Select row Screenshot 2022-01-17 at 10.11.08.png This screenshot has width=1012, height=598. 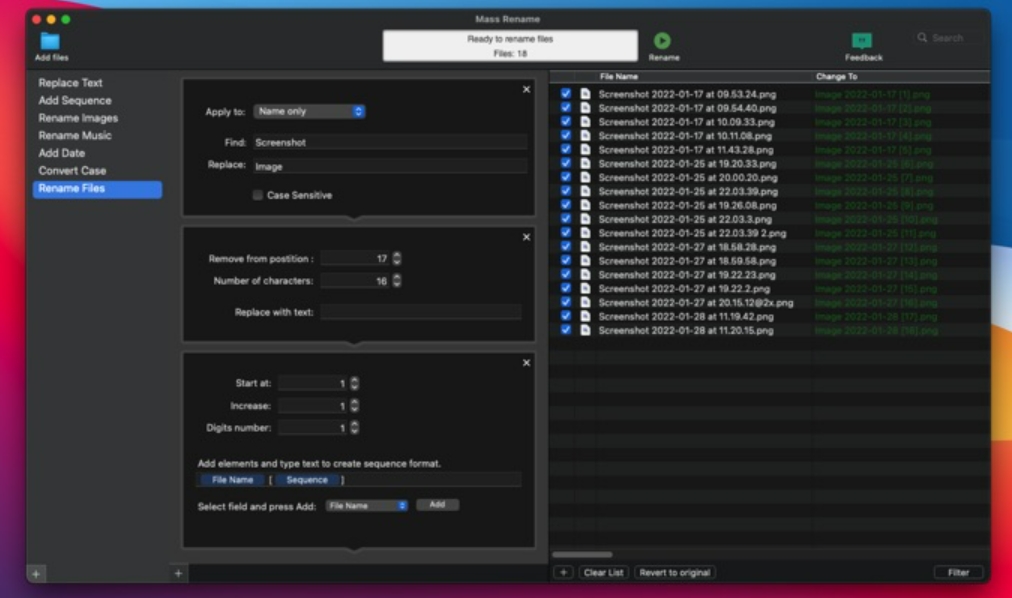[x=769, y=135]
